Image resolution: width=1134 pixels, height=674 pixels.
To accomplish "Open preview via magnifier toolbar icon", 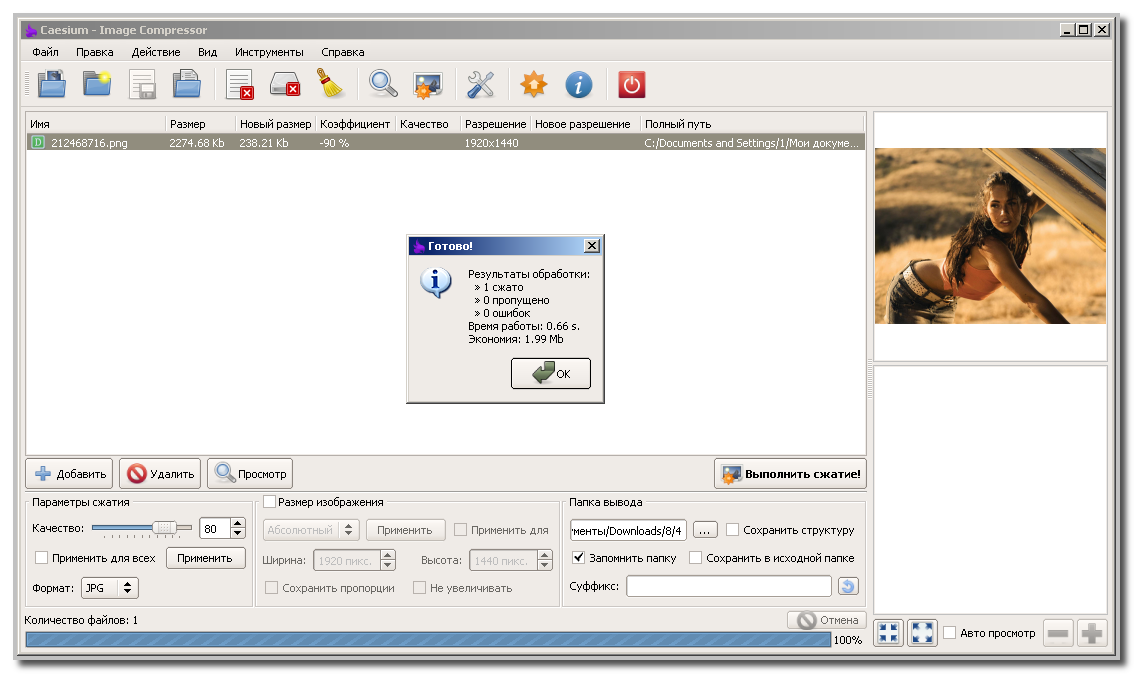I will [x=382, y=85].
